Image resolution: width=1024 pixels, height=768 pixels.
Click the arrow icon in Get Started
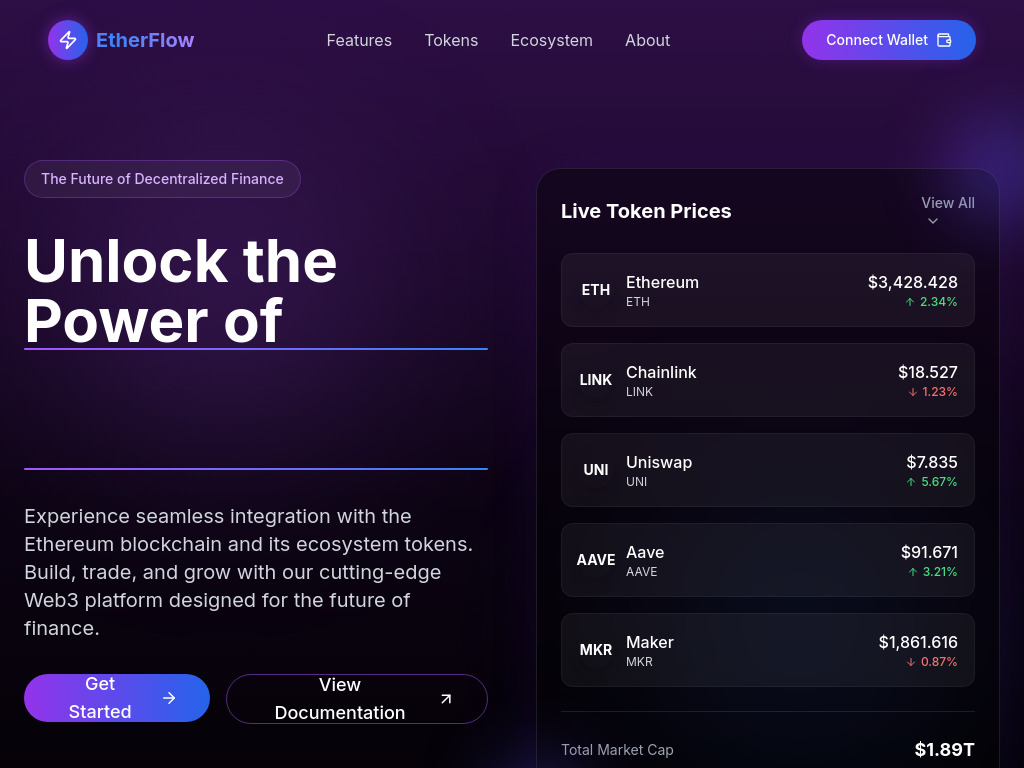click(169, 698)
